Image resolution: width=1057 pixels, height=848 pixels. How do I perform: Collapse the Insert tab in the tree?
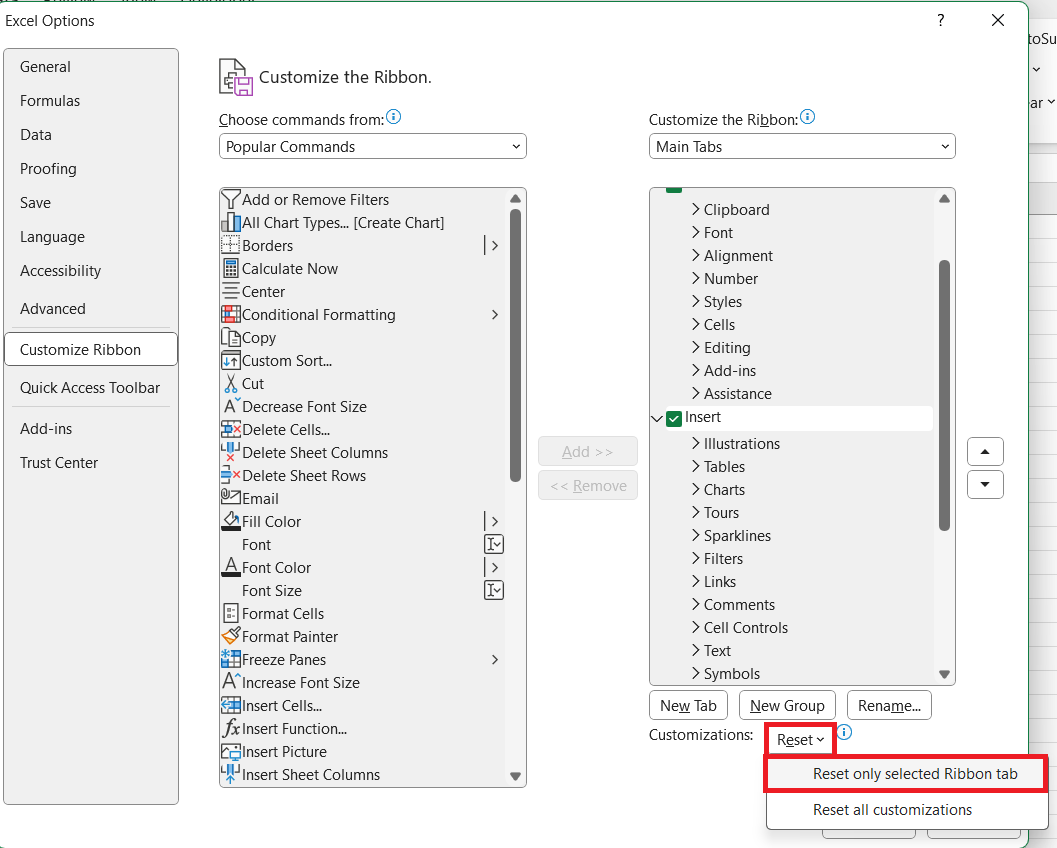pos(657,419)
